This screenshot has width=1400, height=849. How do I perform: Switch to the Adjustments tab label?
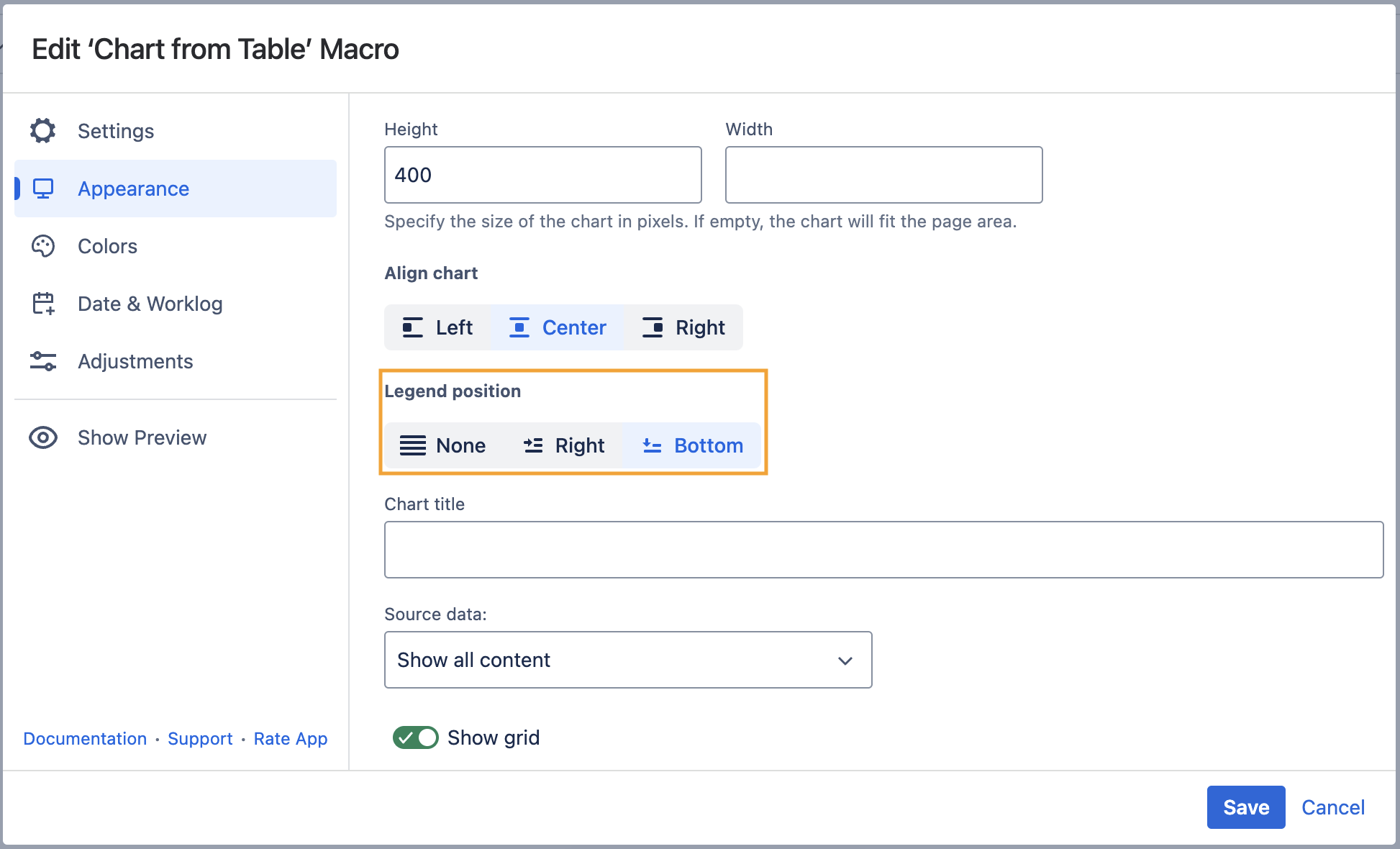coord(135,361)
